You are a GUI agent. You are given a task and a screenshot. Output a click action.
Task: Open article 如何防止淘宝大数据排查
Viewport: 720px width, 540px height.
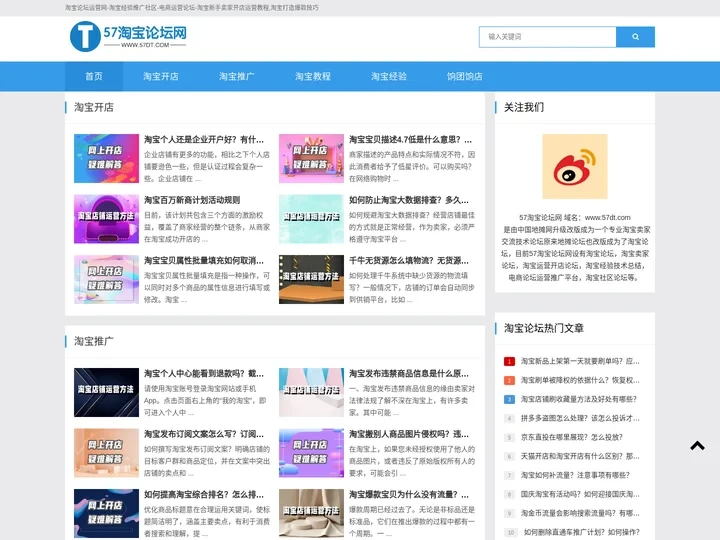409,200
